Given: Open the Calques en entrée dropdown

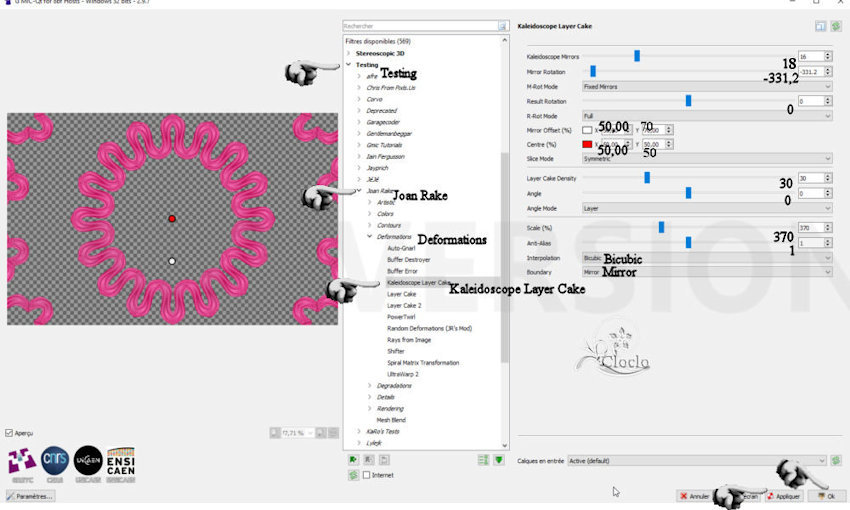Looking at the screenshot, I should click(x=697, y=460).
